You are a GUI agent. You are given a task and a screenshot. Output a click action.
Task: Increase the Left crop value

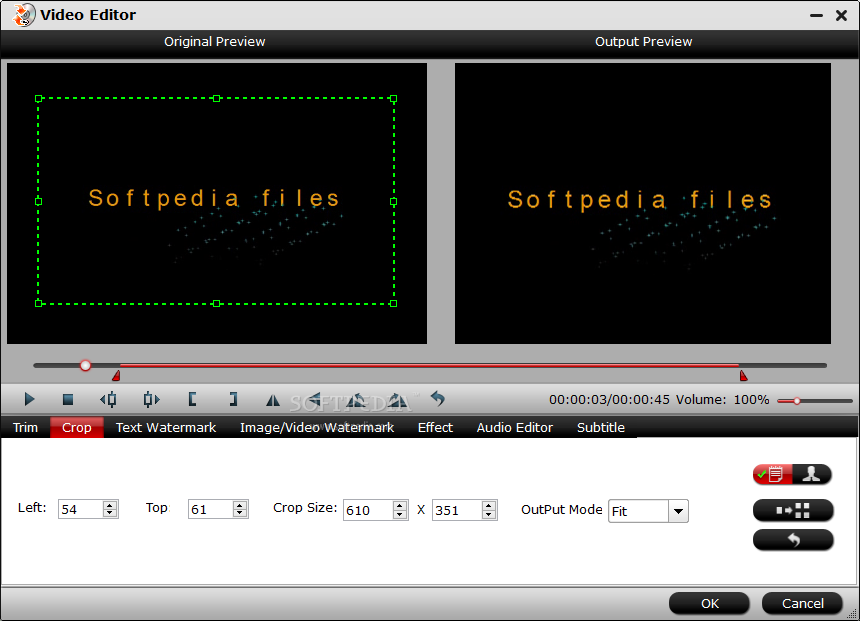tap(110, 505)
